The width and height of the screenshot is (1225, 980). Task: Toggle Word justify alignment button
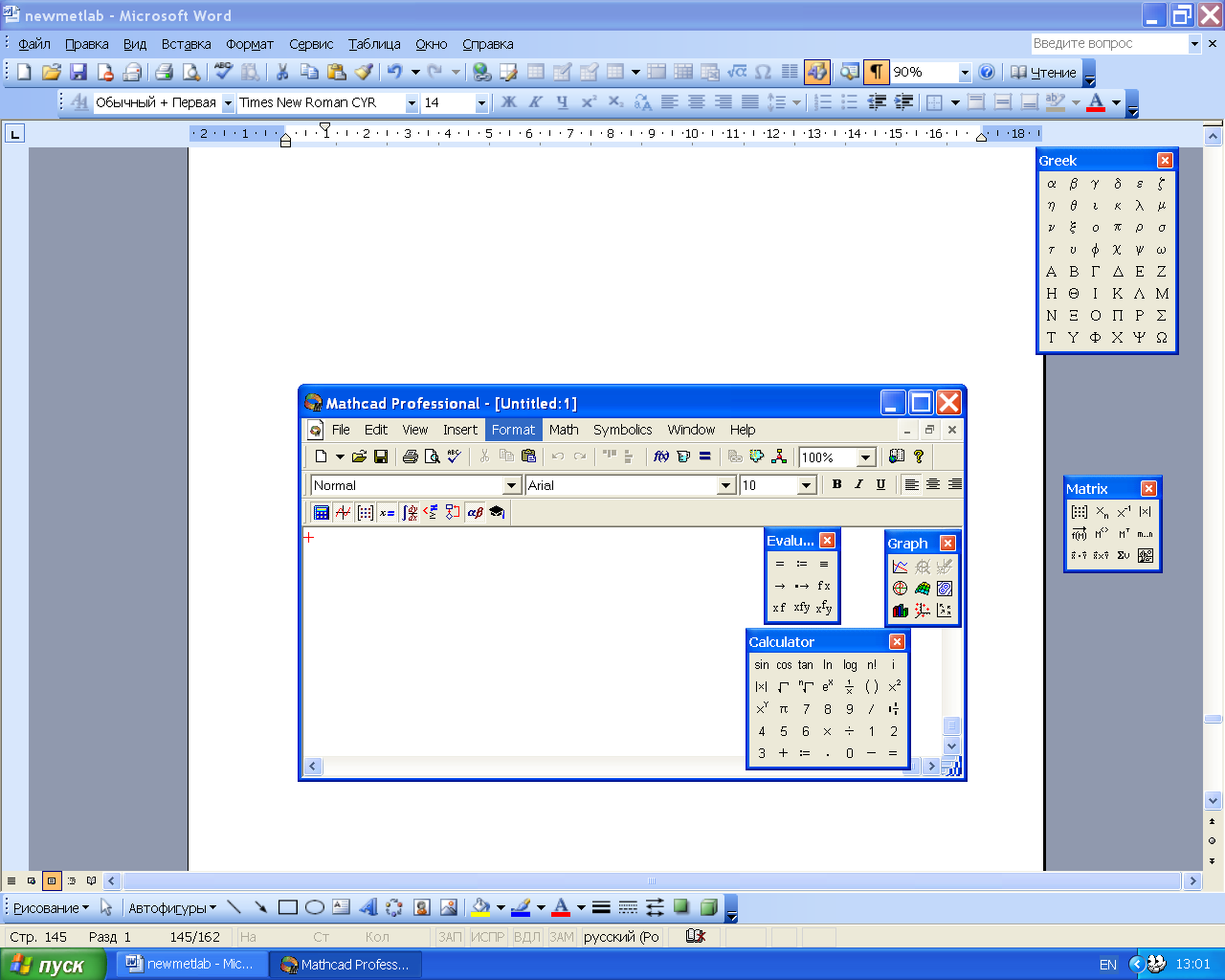point(750,102)
